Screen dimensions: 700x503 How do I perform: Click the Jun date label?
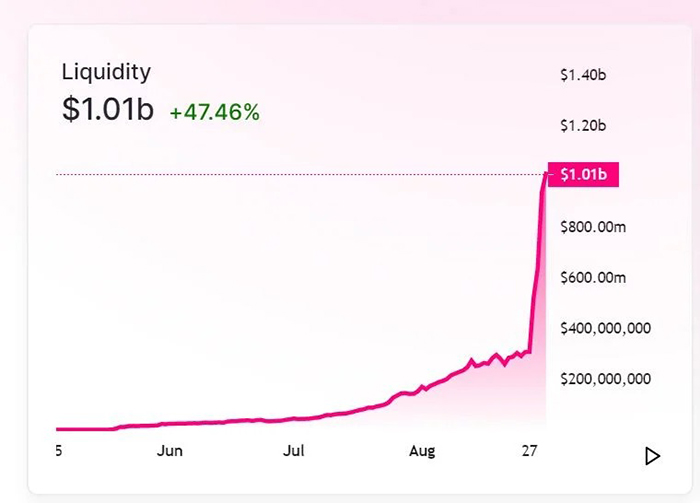pyautogui.click(x=170, y=451)
